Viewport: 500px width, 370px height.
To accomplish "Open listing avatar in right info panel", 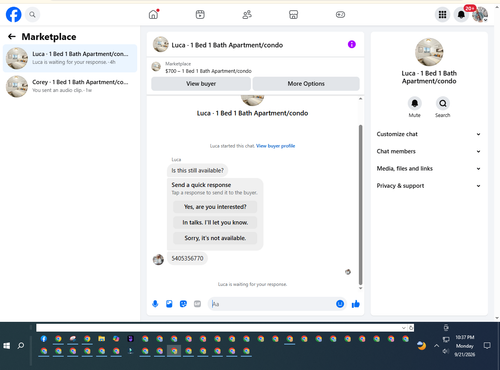I will (x=429, y=52).
